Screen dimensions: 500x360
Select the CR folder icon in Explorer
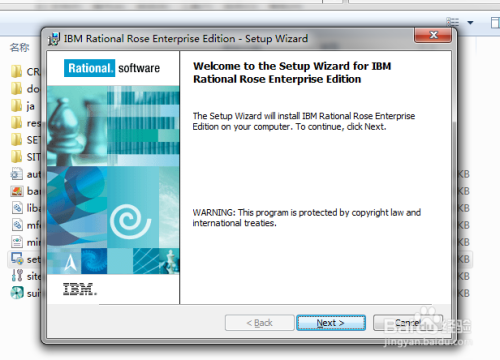point(16,72)
